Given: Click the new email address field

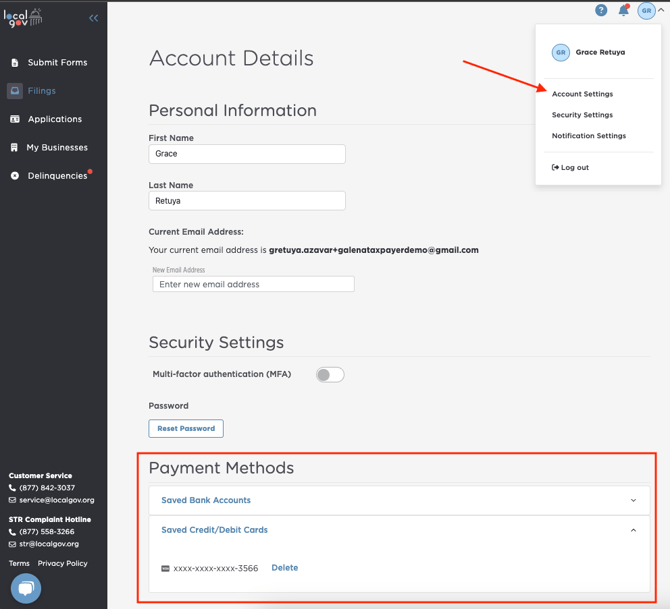Looking at the screenshot, I should [x=253, y=284].
